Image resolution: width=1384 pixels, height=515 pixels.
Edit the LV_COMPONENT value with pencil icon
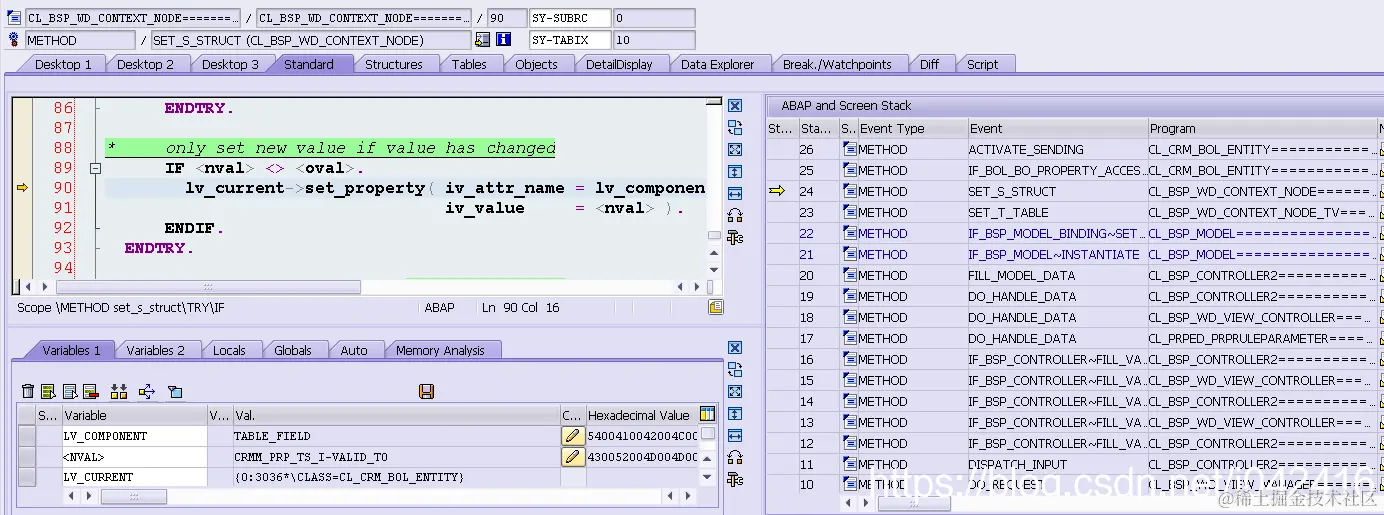pos(572,435)
